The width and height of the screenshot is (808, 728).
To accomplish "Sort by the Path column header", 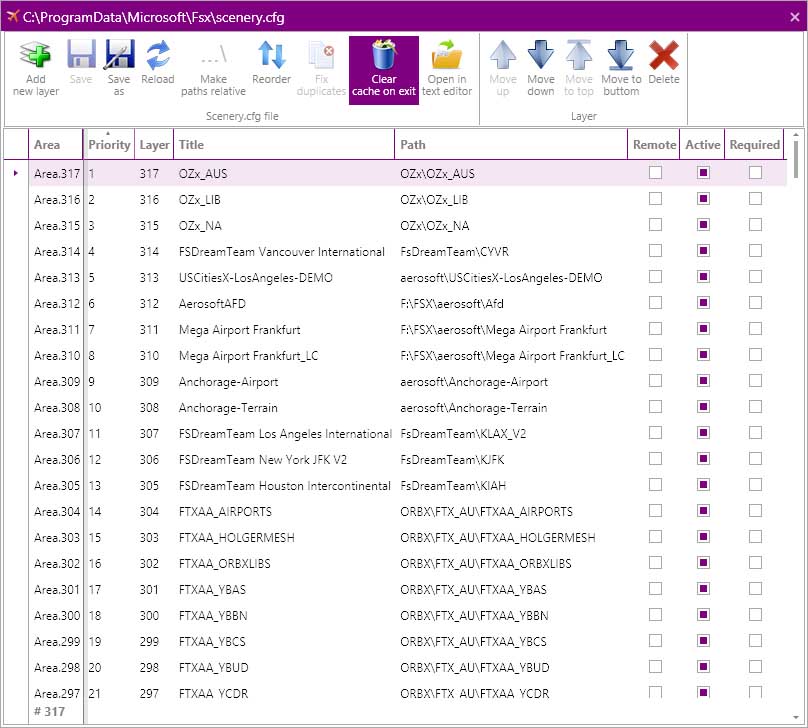I will point(511,145).
